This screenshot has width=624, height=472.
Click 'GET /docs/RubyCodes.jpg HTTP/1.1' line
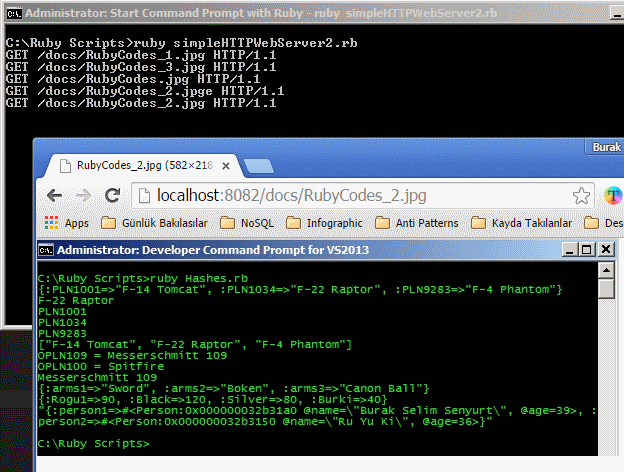point(133,79)
